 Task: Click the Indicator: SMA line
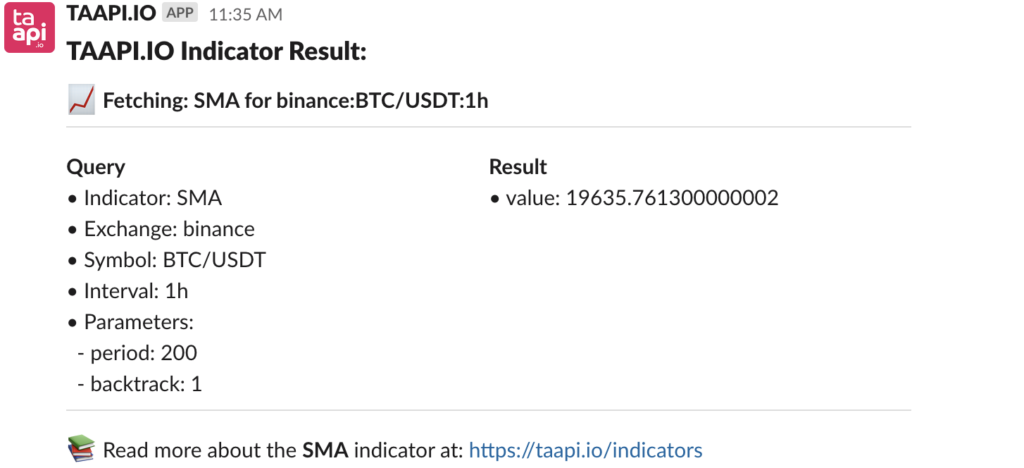tap(144, 198)
